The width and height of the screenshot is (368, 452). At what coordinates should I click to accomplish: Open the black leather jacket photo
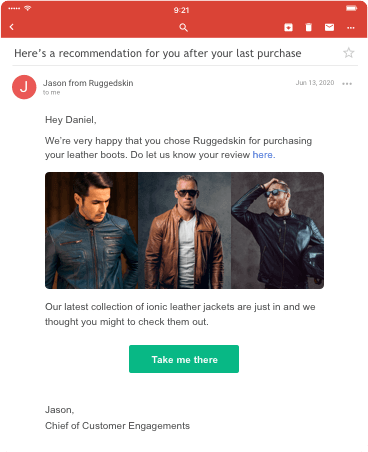point(278,230)
